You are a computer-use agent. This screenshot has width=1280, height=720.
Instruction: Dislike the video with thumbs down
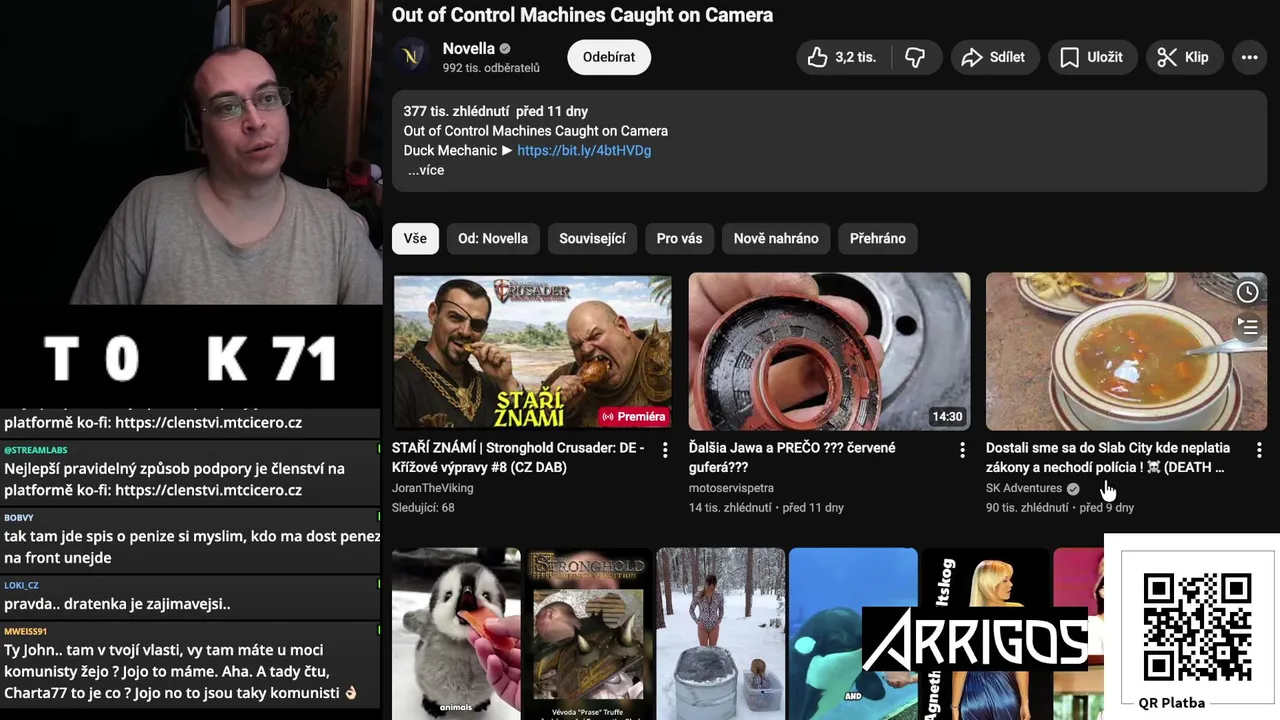(x=915, y=57)
